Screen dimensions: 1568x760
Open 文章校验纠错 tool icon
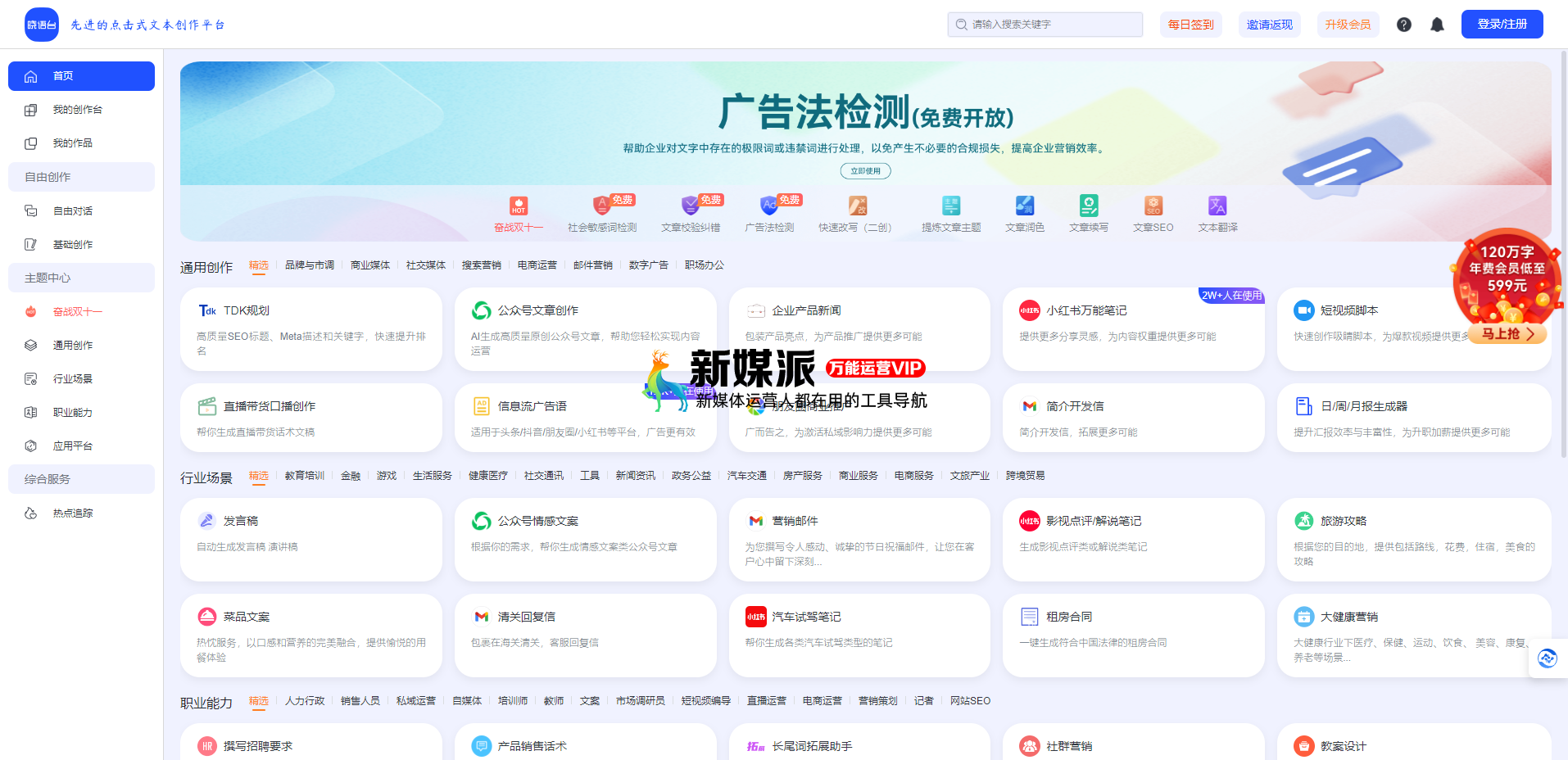(x=691, y=206)
